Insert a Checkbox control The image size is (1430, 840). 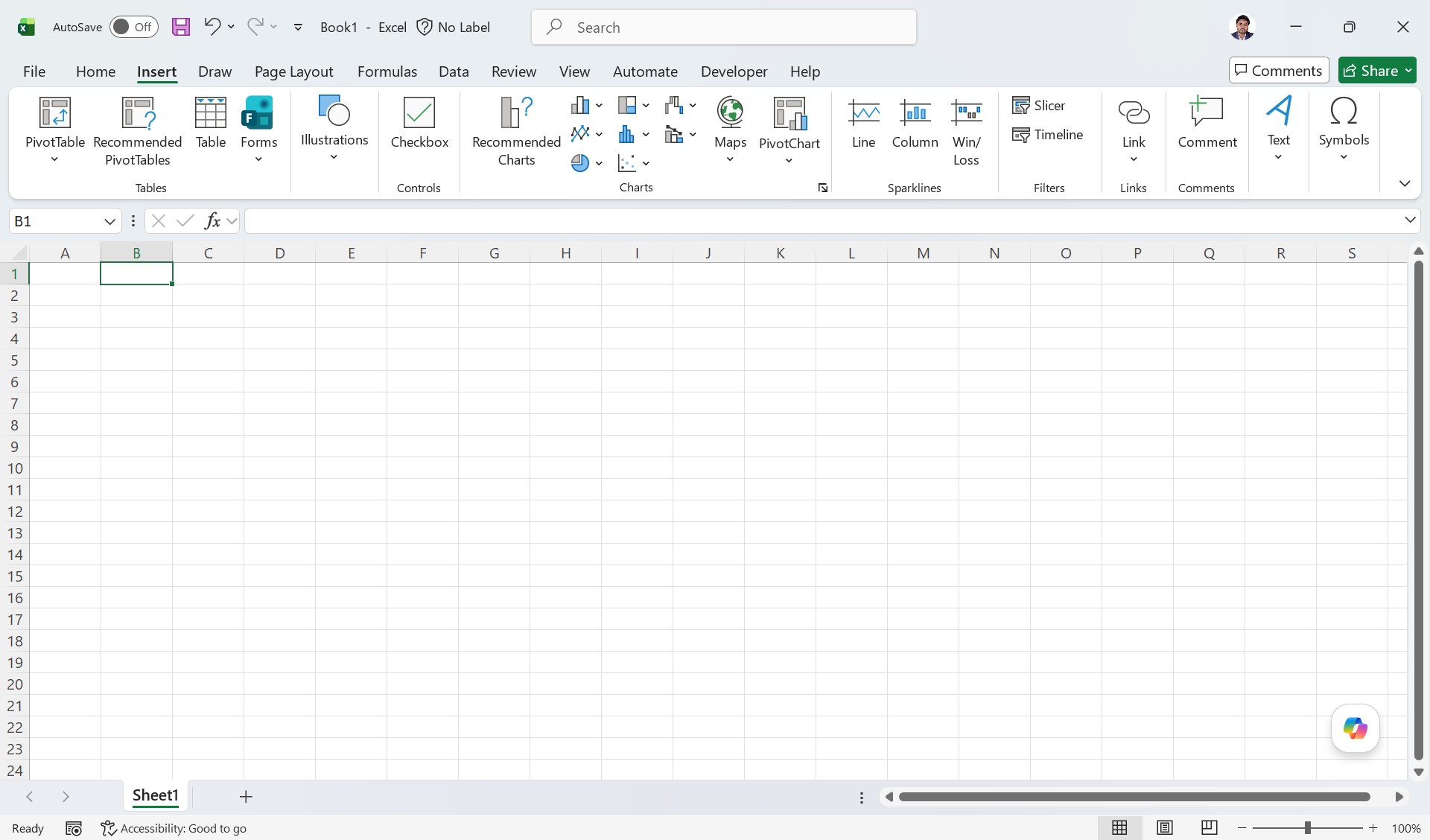[x=419, y=123]
